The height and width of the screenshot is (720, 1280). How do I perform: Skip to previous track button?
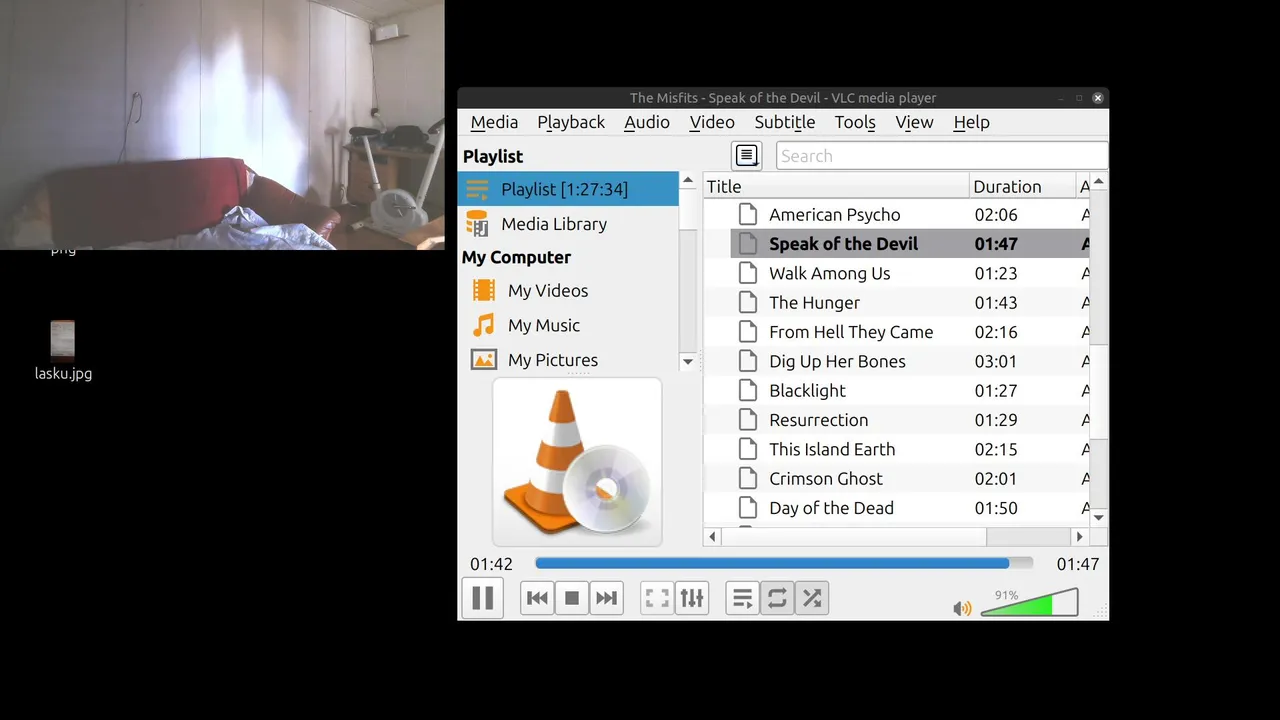pos(537,598)
